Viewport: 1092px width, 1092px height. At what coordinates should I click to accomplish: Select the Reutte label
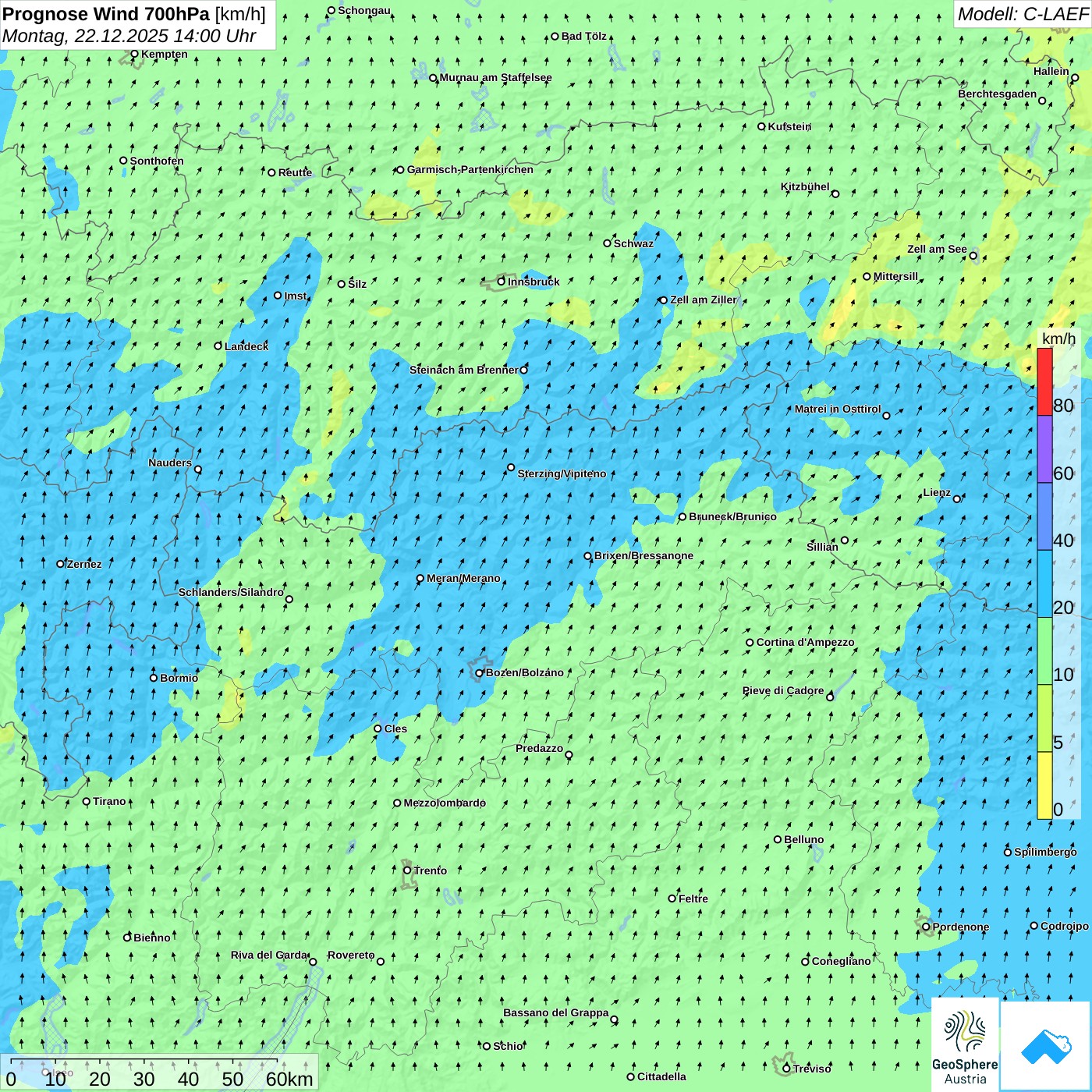295,172
